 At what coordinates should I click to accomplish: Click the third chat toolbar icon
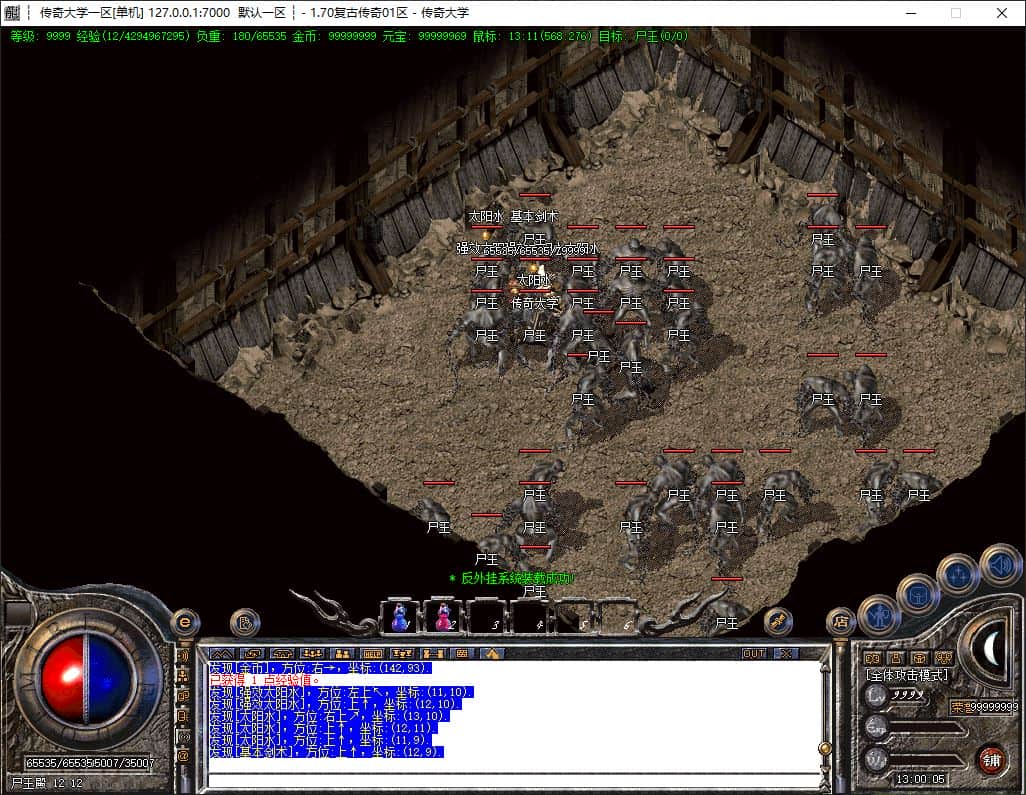pos(282,653)
